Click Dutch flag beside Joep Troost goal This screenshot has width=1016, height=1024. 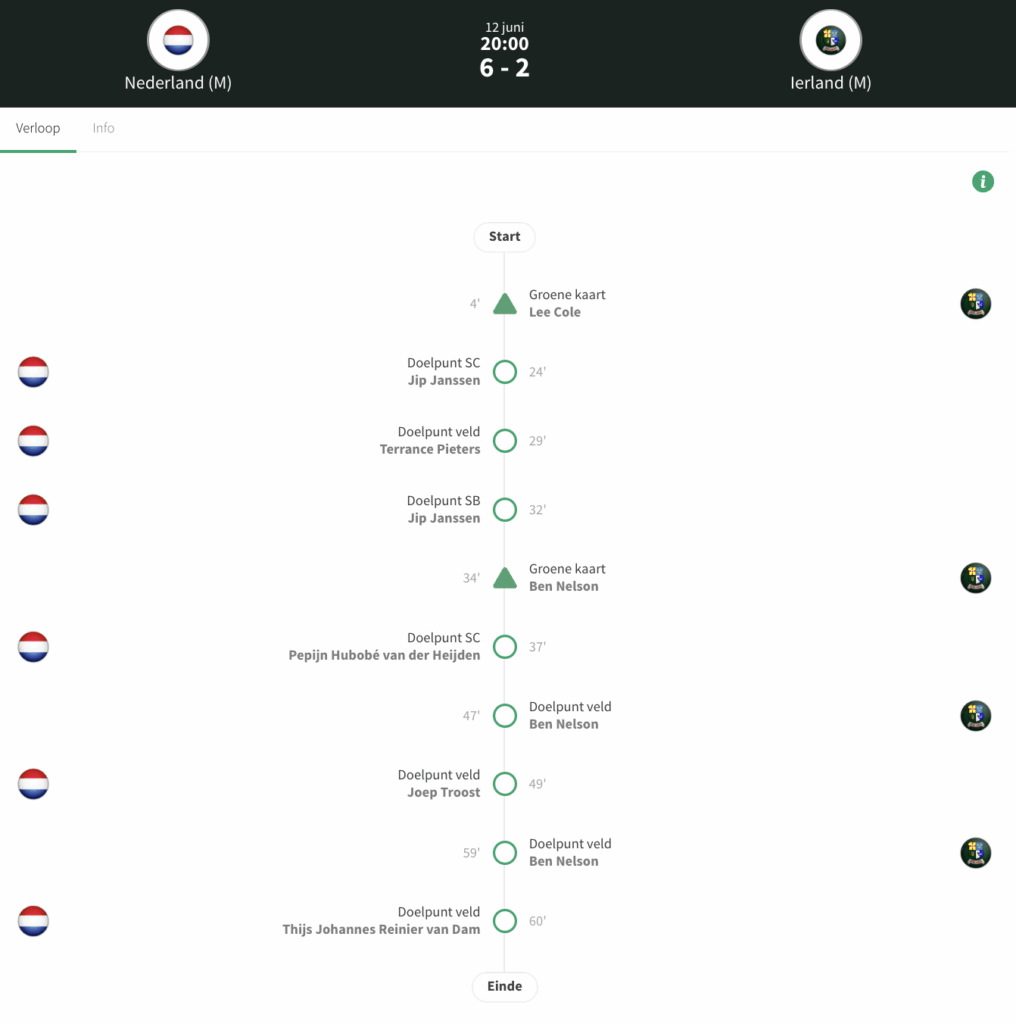pos(33,784)
